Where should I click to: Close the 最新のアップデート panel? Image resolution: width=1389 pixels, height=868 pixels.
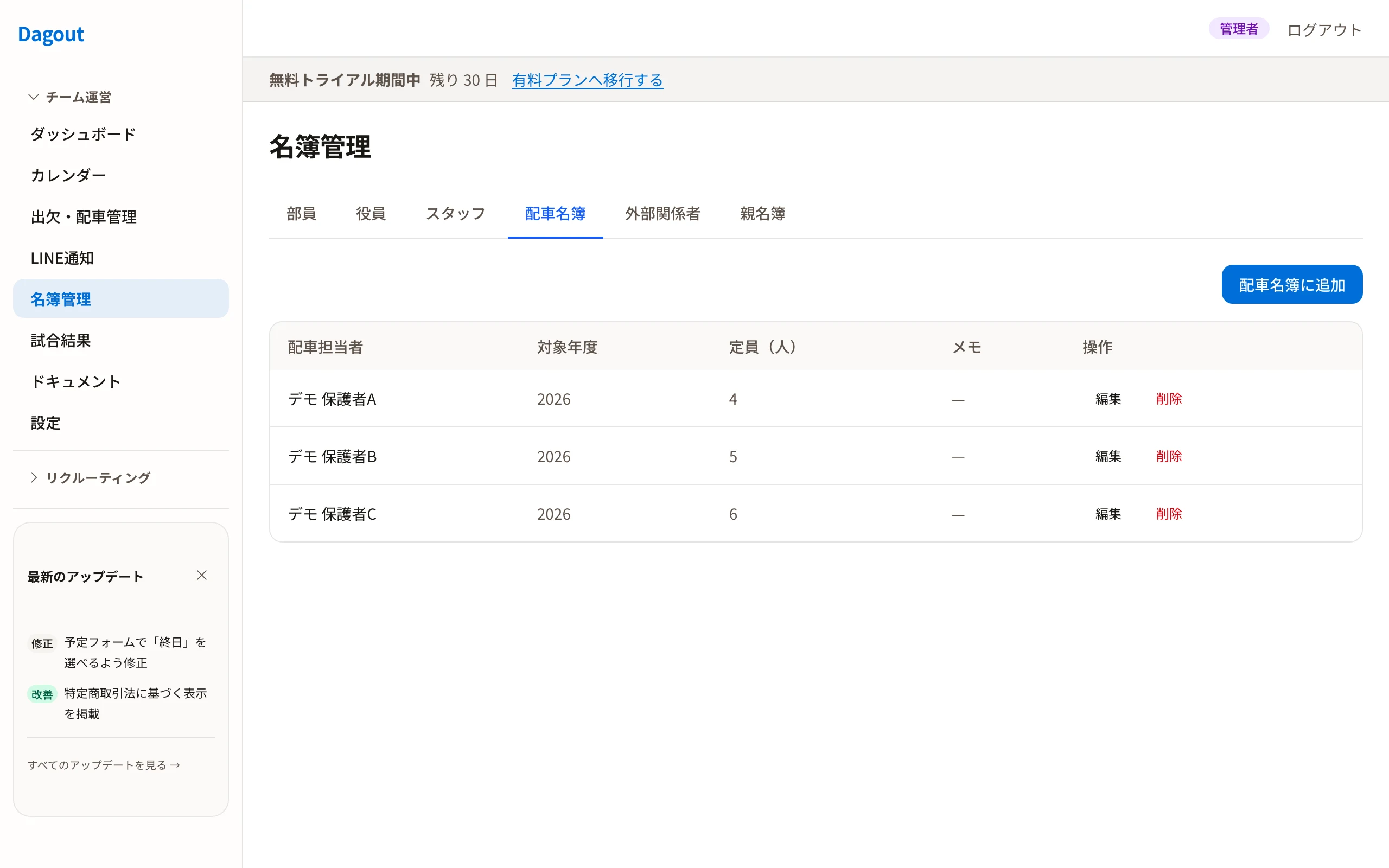(x=201, y=575)
